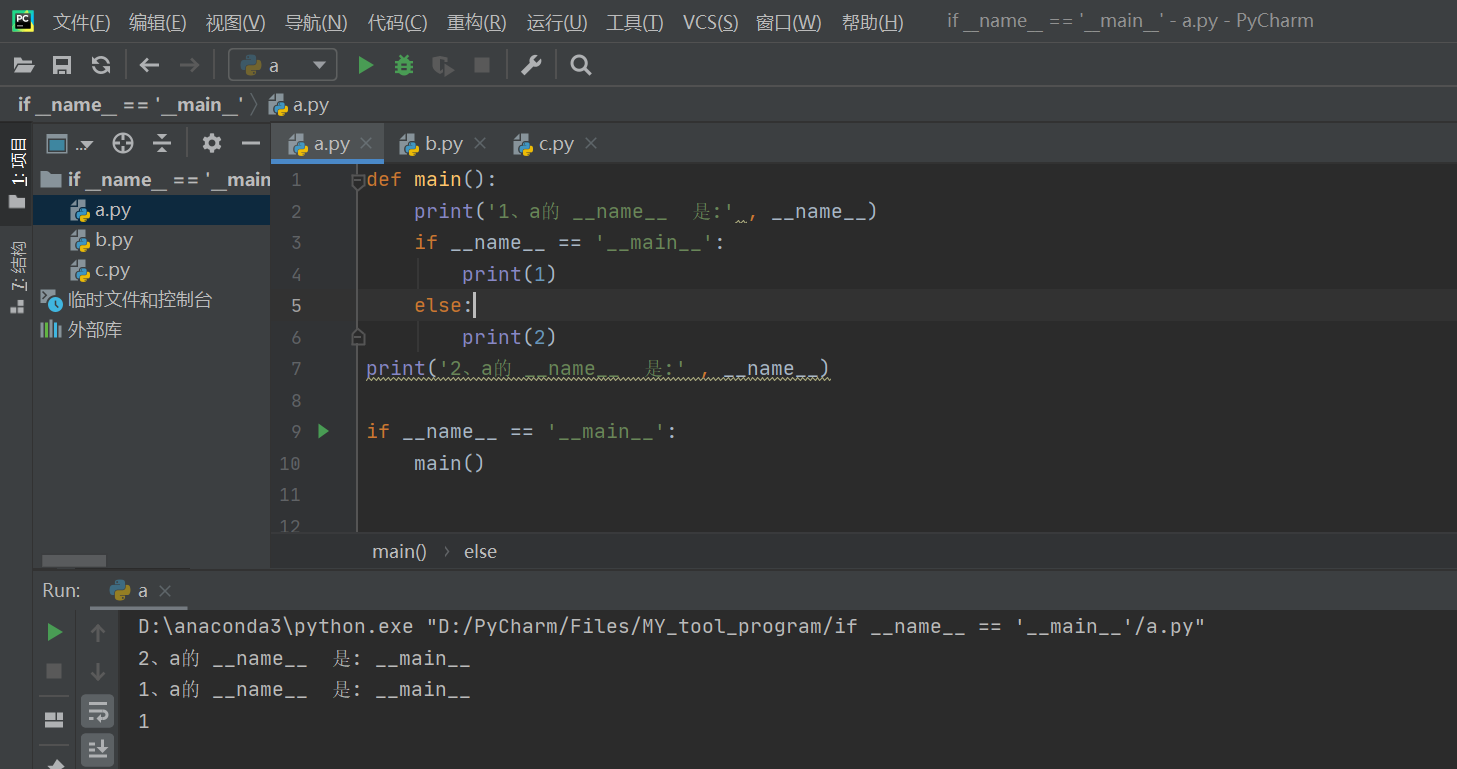
Task: Open the 窗口(W) menu
Action: [x=789, y=22]
